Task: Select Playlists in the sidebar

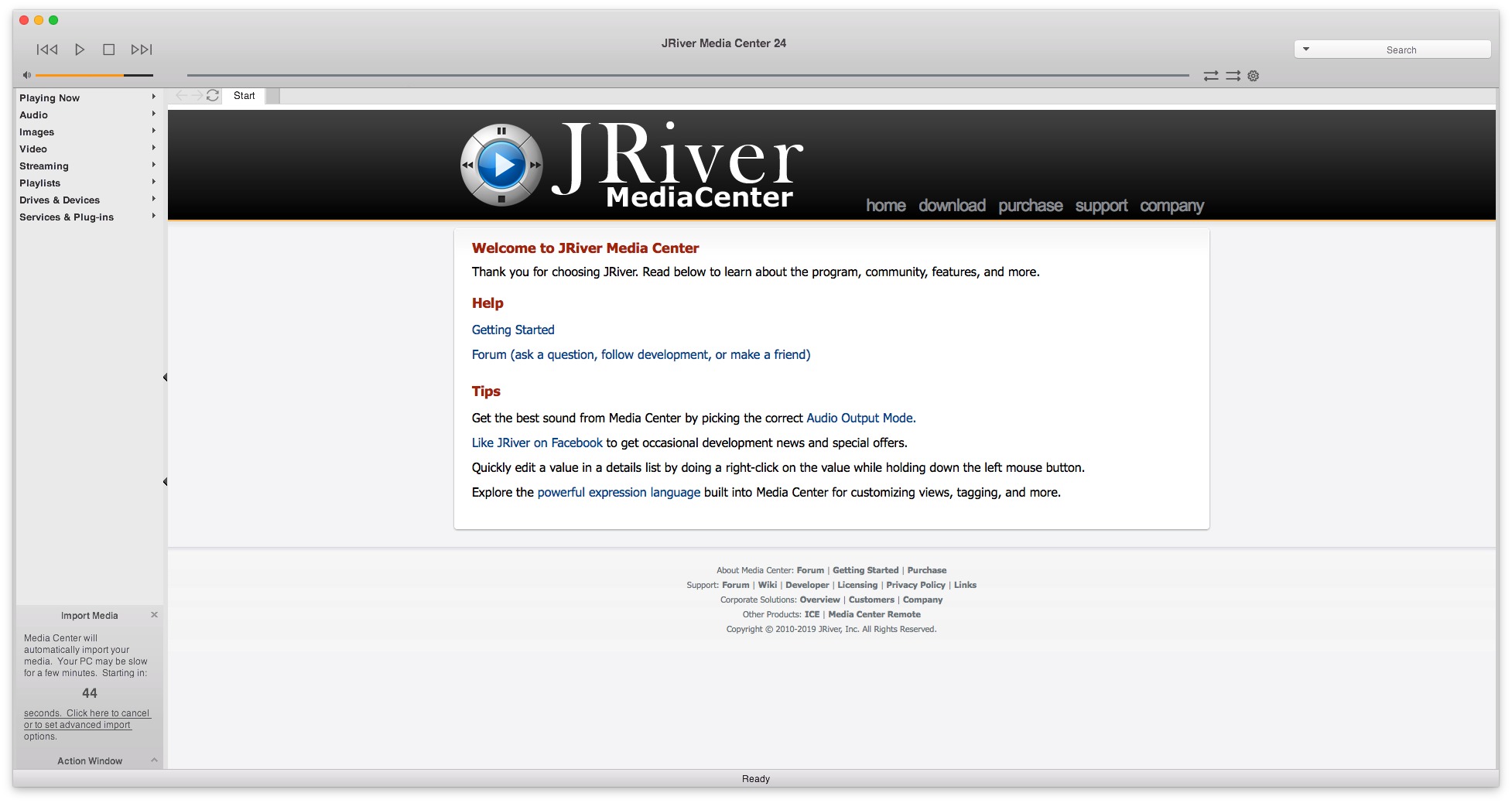Action: (x=39, y=183)
